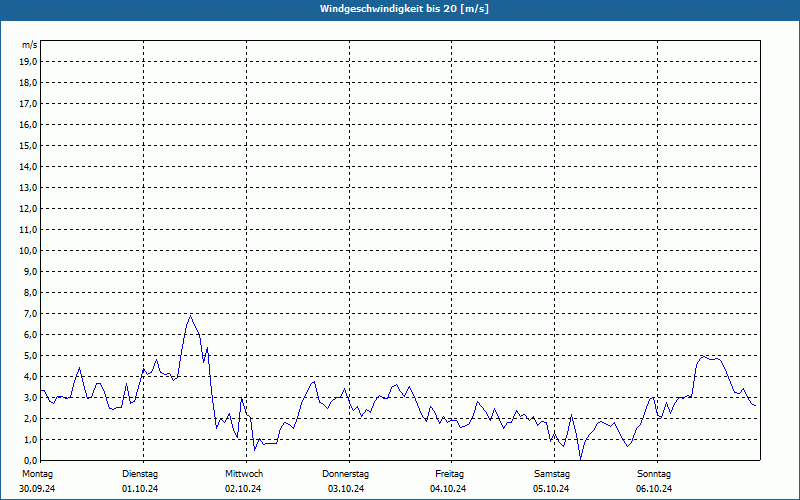Click the 8,0 y-axis label
Image resolution: width=800 pixels, height=500 pixels.
30,292
